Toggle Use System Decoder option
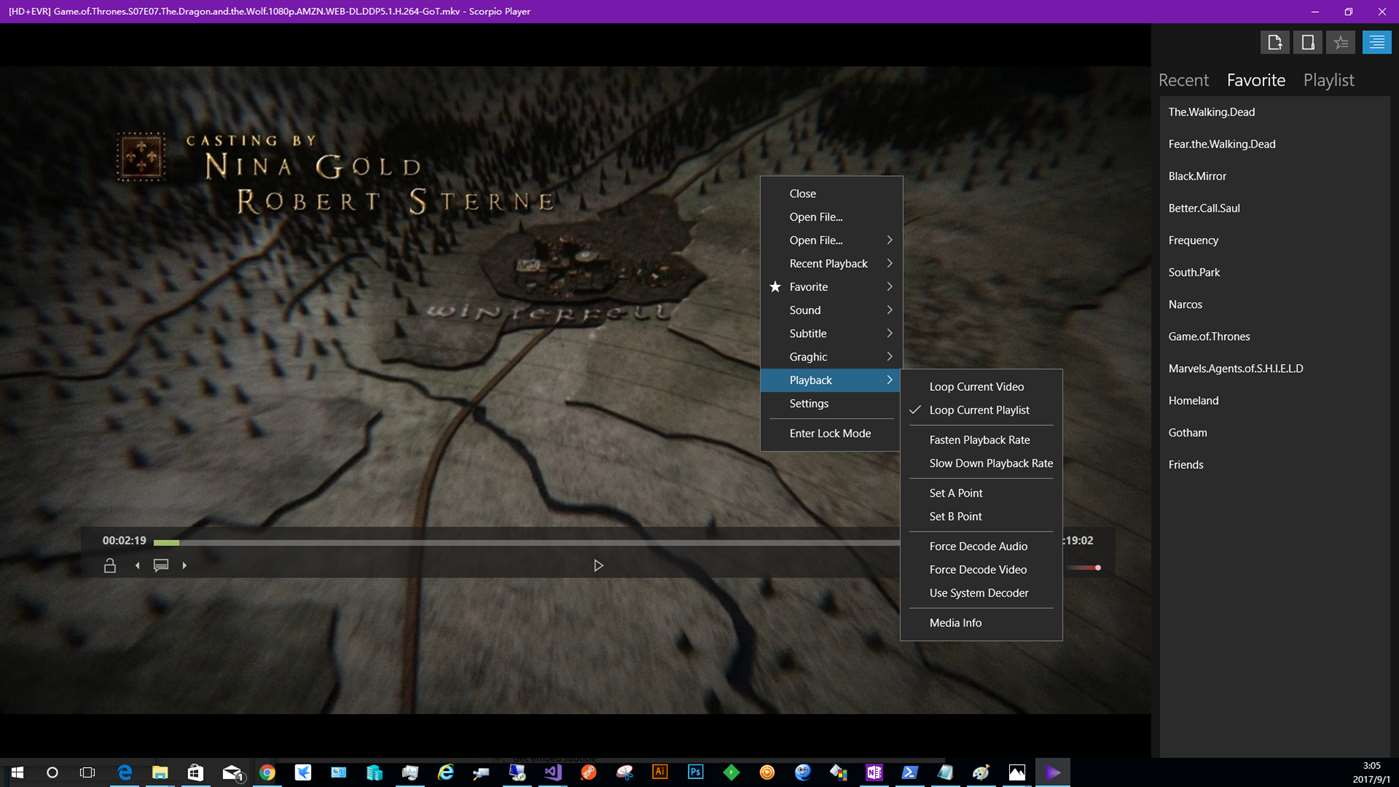Viewport: 1399px width, 787px height. click(x=981, y=593)
